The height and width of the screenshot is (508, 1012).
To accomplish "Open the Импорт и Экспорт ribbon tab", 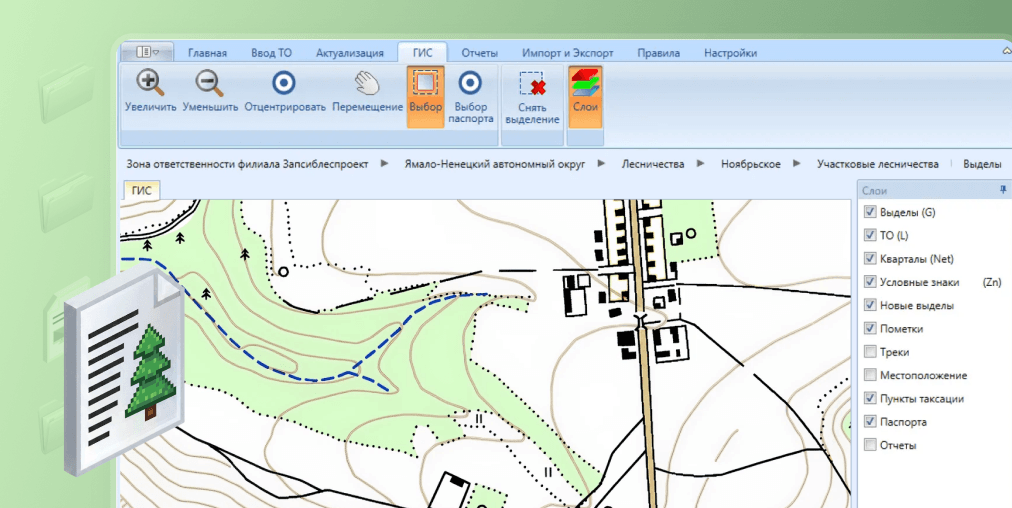I will [x=567, y=53].
